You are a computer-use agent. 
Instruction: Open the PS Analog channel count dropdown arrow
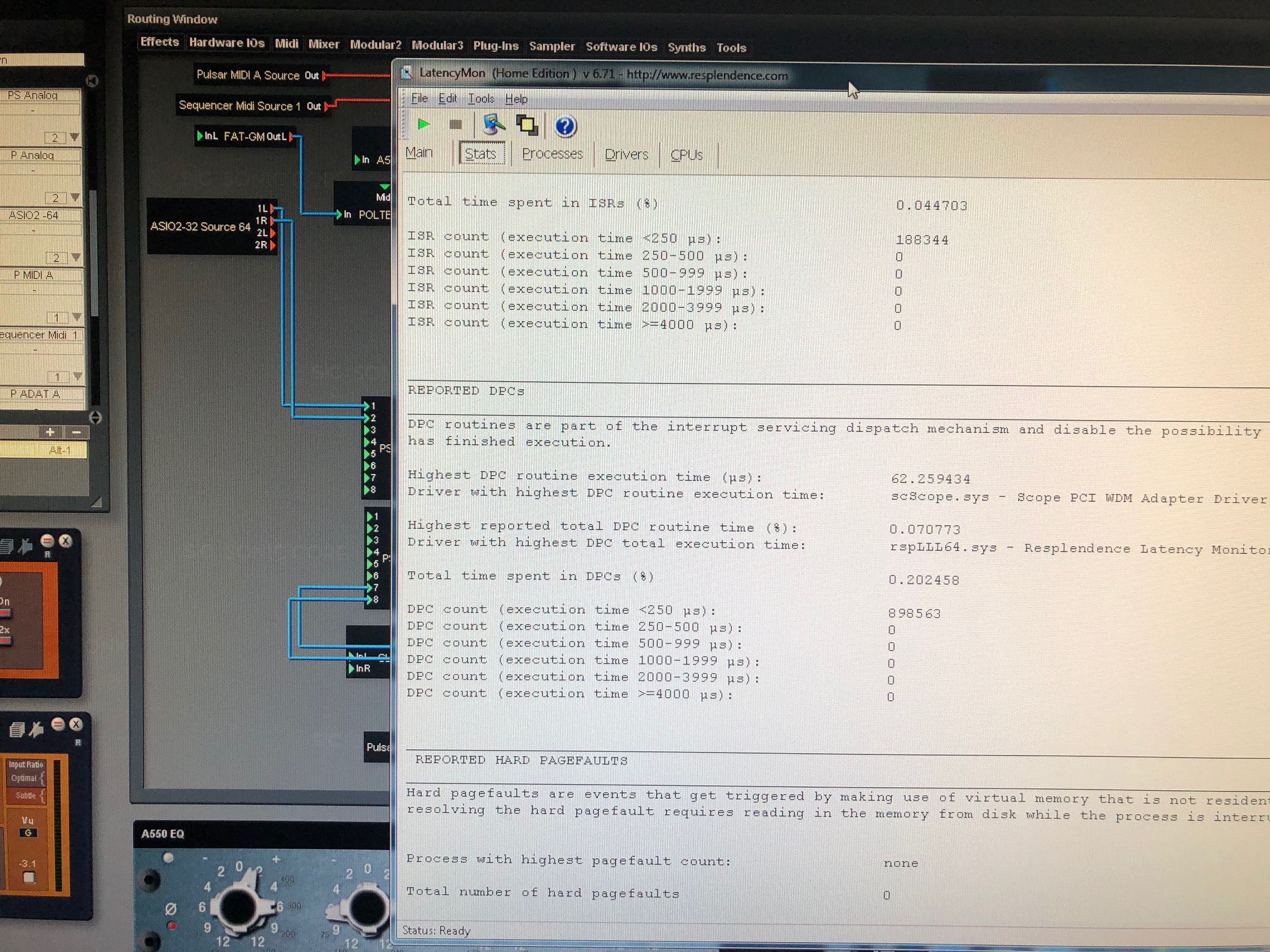(75, 137)
